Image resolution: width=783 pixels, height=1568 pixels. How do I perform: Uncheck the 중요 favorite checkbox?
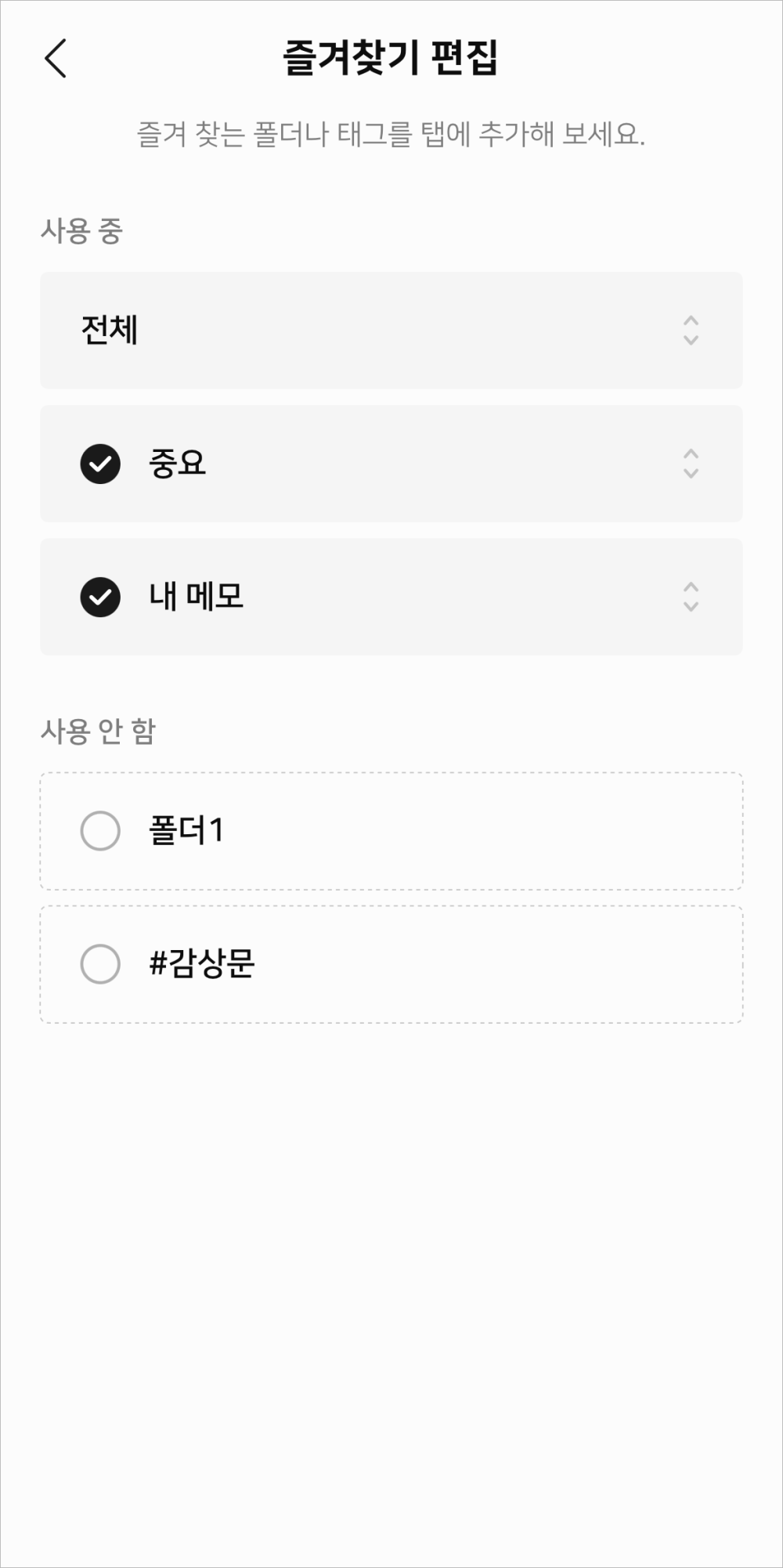tap(100, 464)
